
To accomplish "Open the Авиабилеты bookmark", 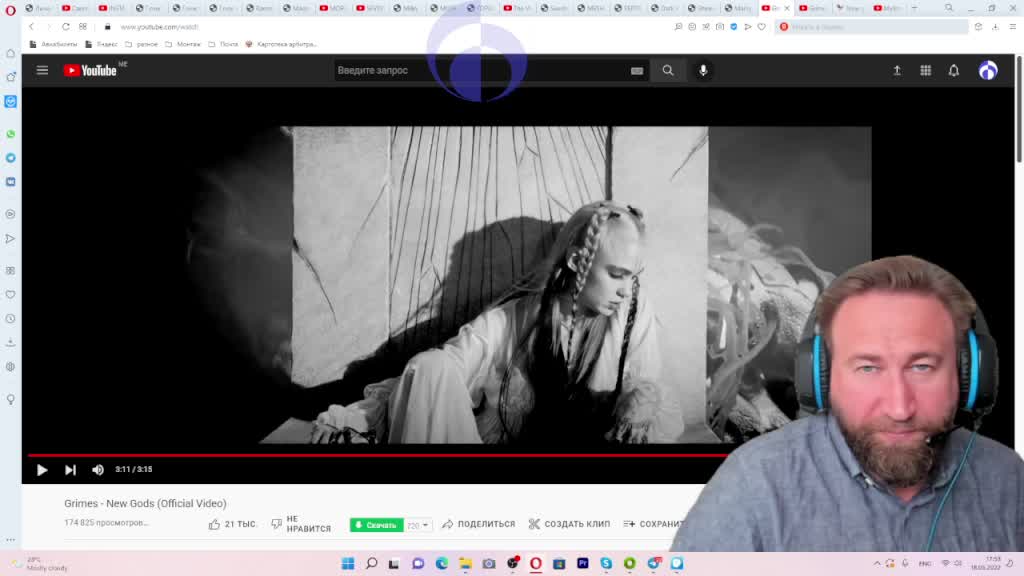I will tap(54, 44).
